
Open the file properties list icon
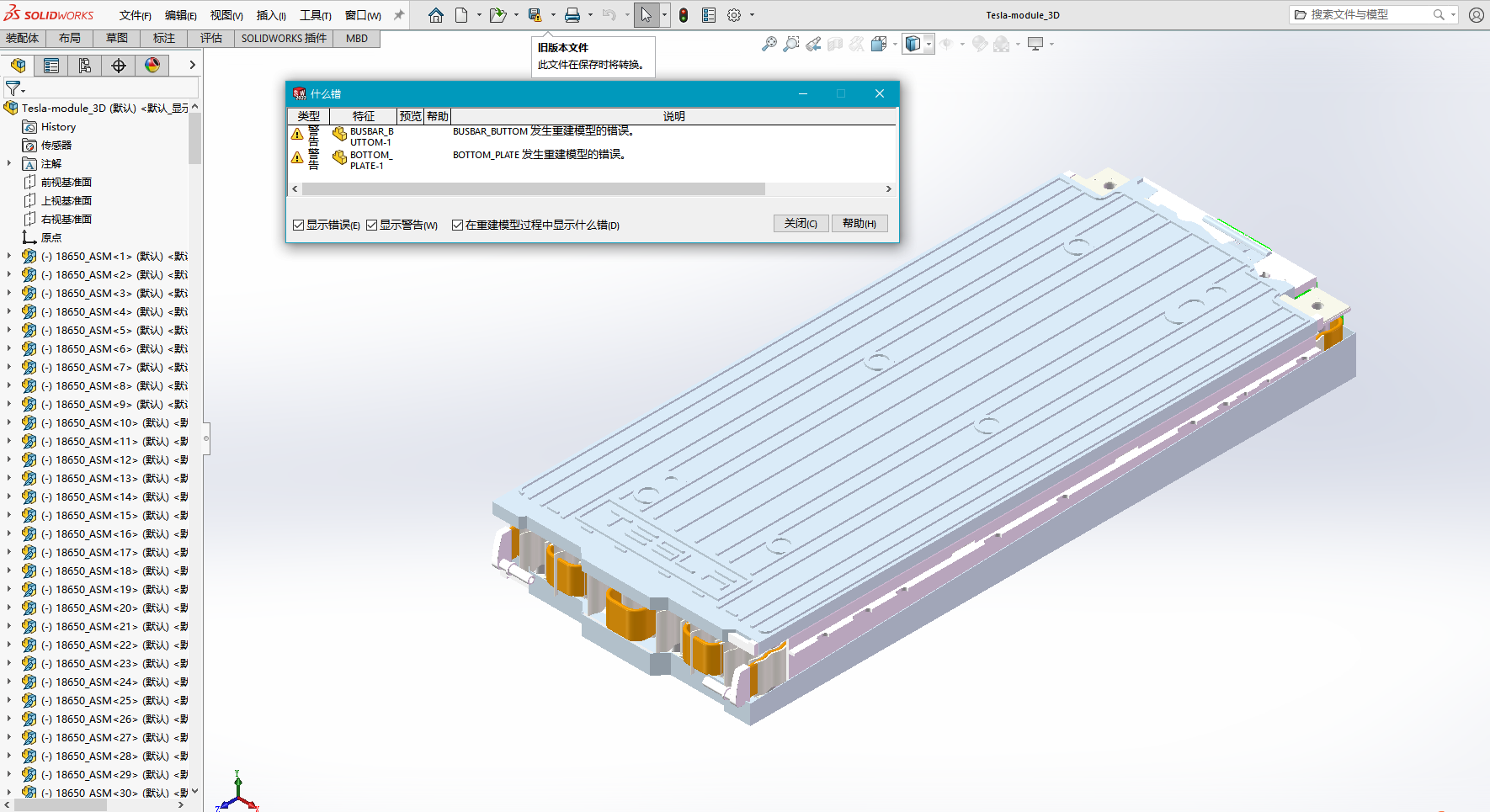709,15
